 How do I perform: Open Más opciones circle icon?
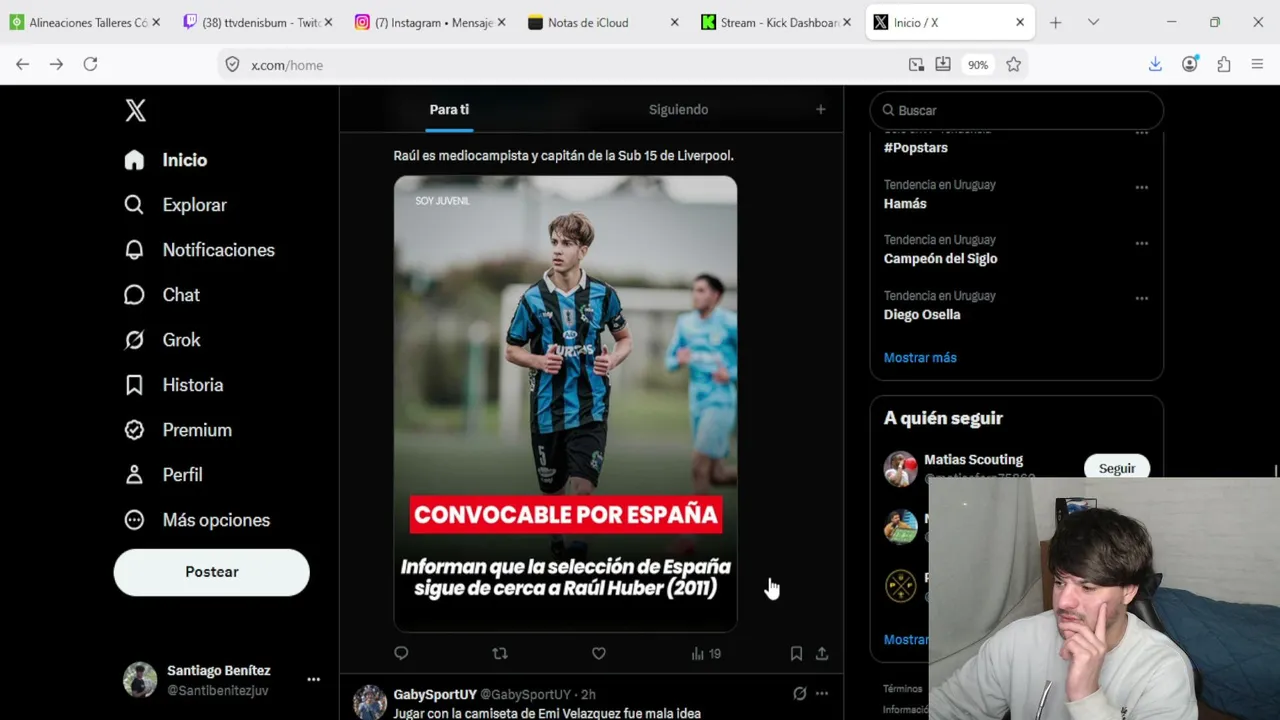coord(134,520)
